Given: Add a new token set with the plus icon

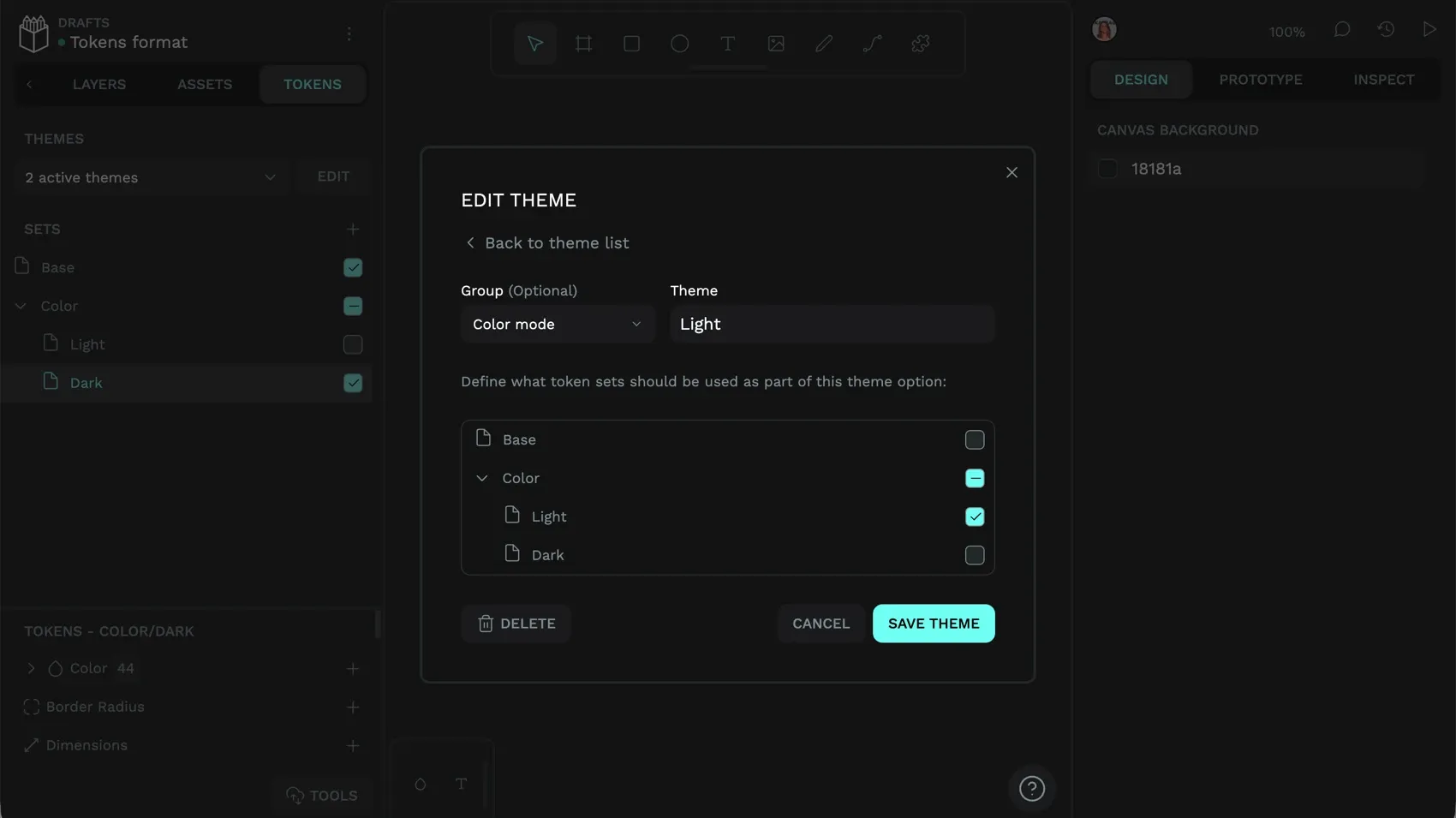Looking at the screenshot, I should (353, 229).
